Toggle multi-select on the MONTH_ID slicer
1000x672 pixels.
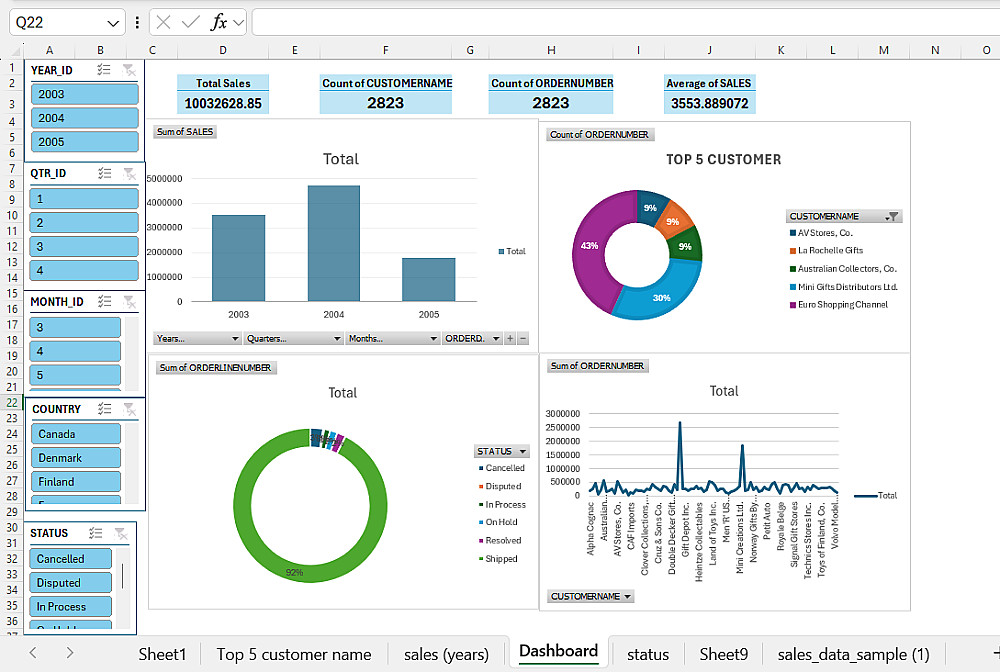click(105, 302)
